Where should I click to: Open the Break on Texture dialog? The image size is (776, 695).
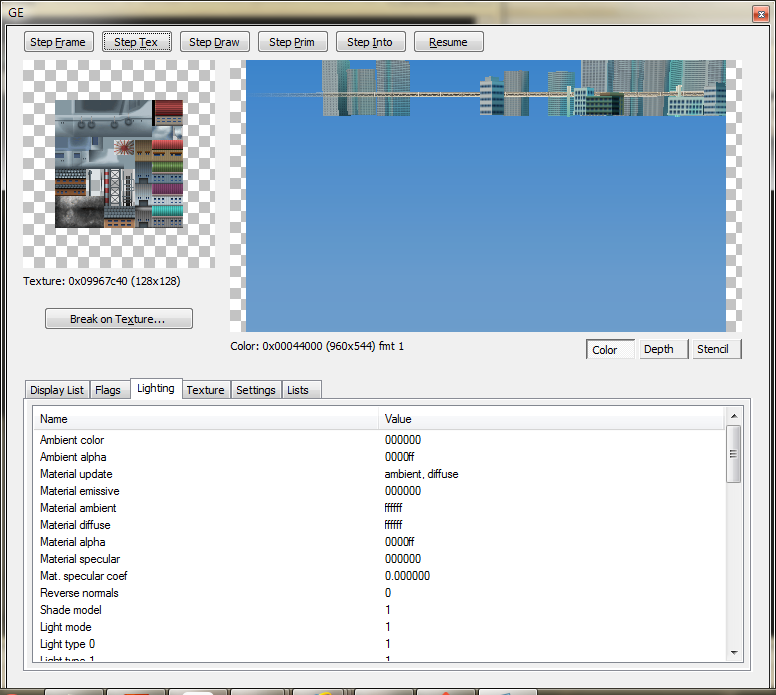118,319
